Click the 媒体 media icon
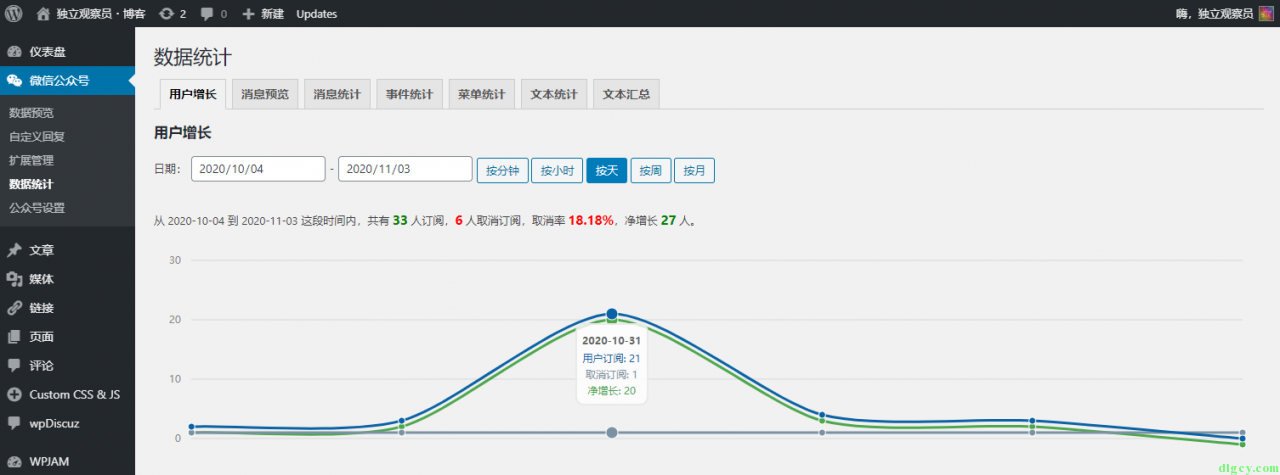1280x475 pixels. point(14,279)
